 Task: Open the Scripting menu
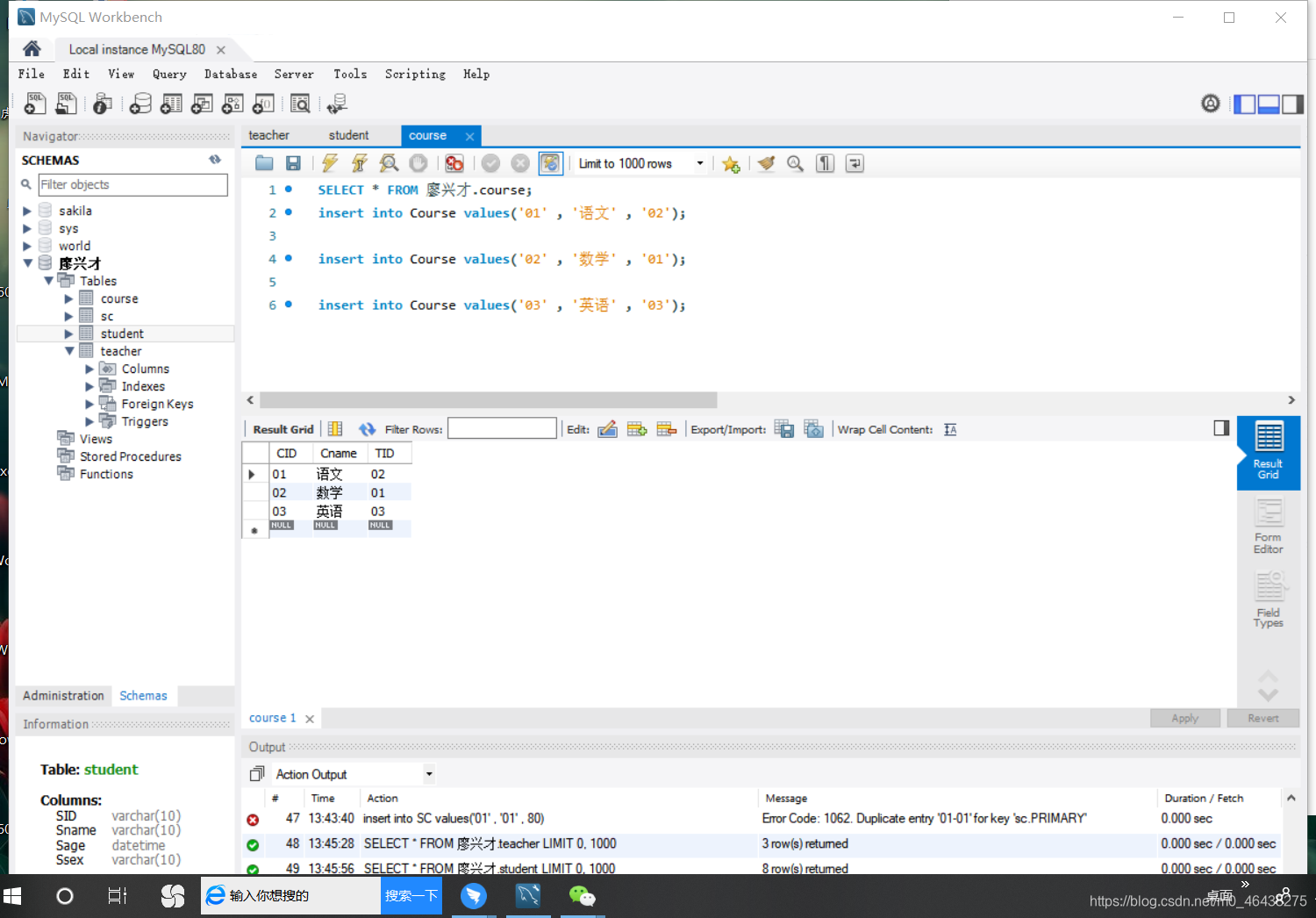(415, 75)
